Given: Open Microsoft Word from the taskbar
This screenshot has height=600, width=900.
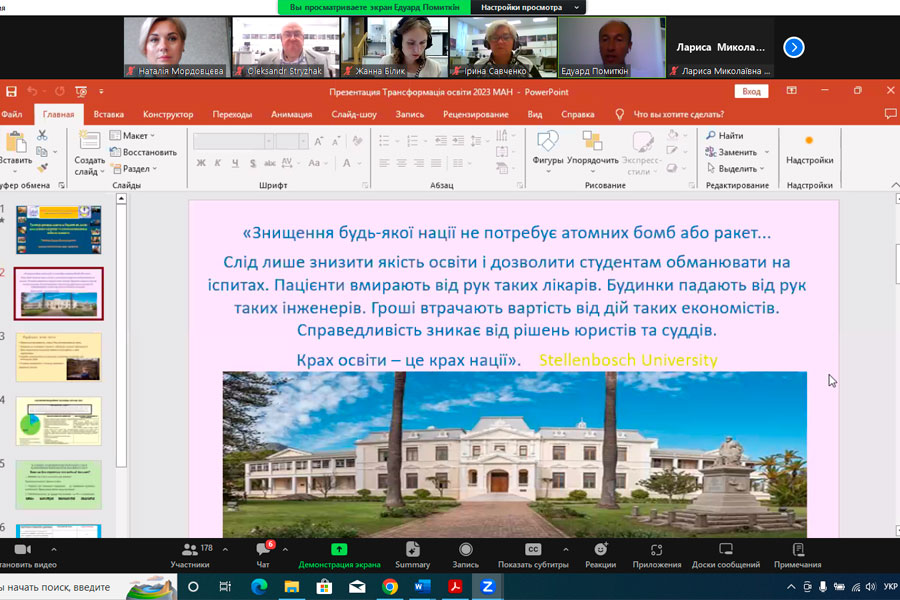Looking at the screenshot, I should coord(422,586).
